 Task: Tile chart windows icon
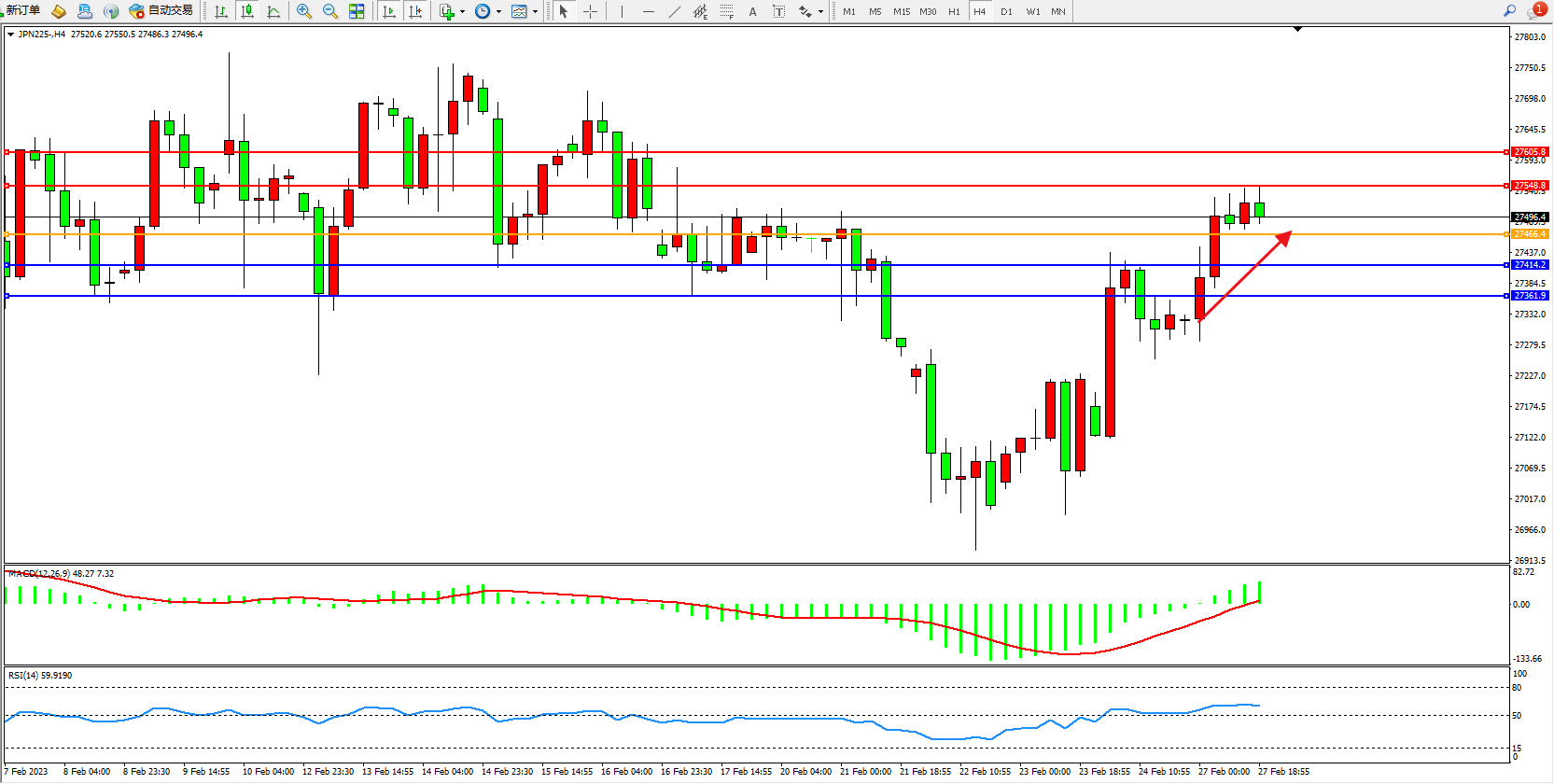click(x=357, y=11)
